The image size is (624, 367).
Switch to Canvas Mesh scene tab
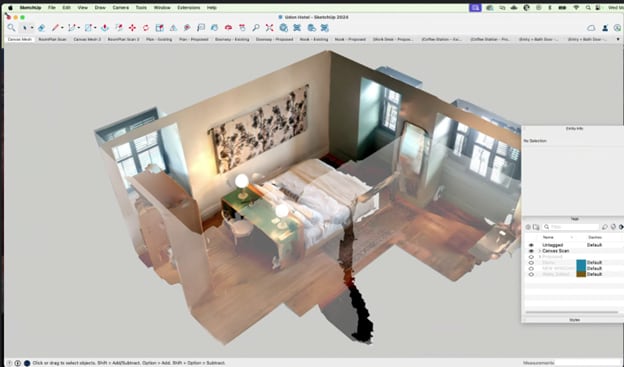coord(20,39)
